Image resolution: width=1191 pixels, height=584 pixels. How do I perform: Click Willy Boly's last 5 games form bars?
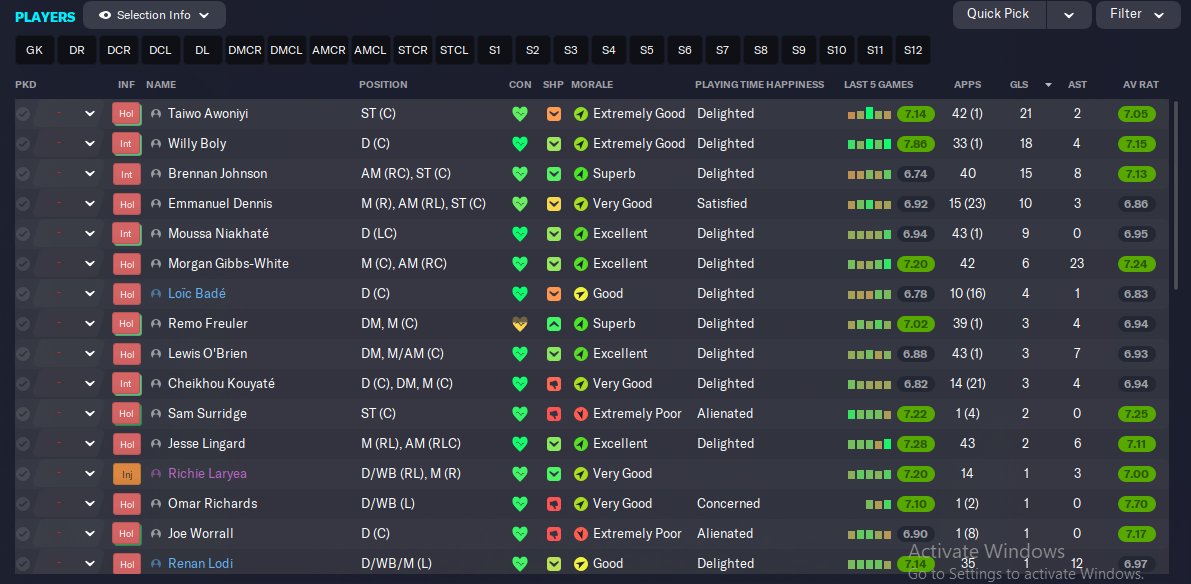pyautogui.click(x=870, y=144)
